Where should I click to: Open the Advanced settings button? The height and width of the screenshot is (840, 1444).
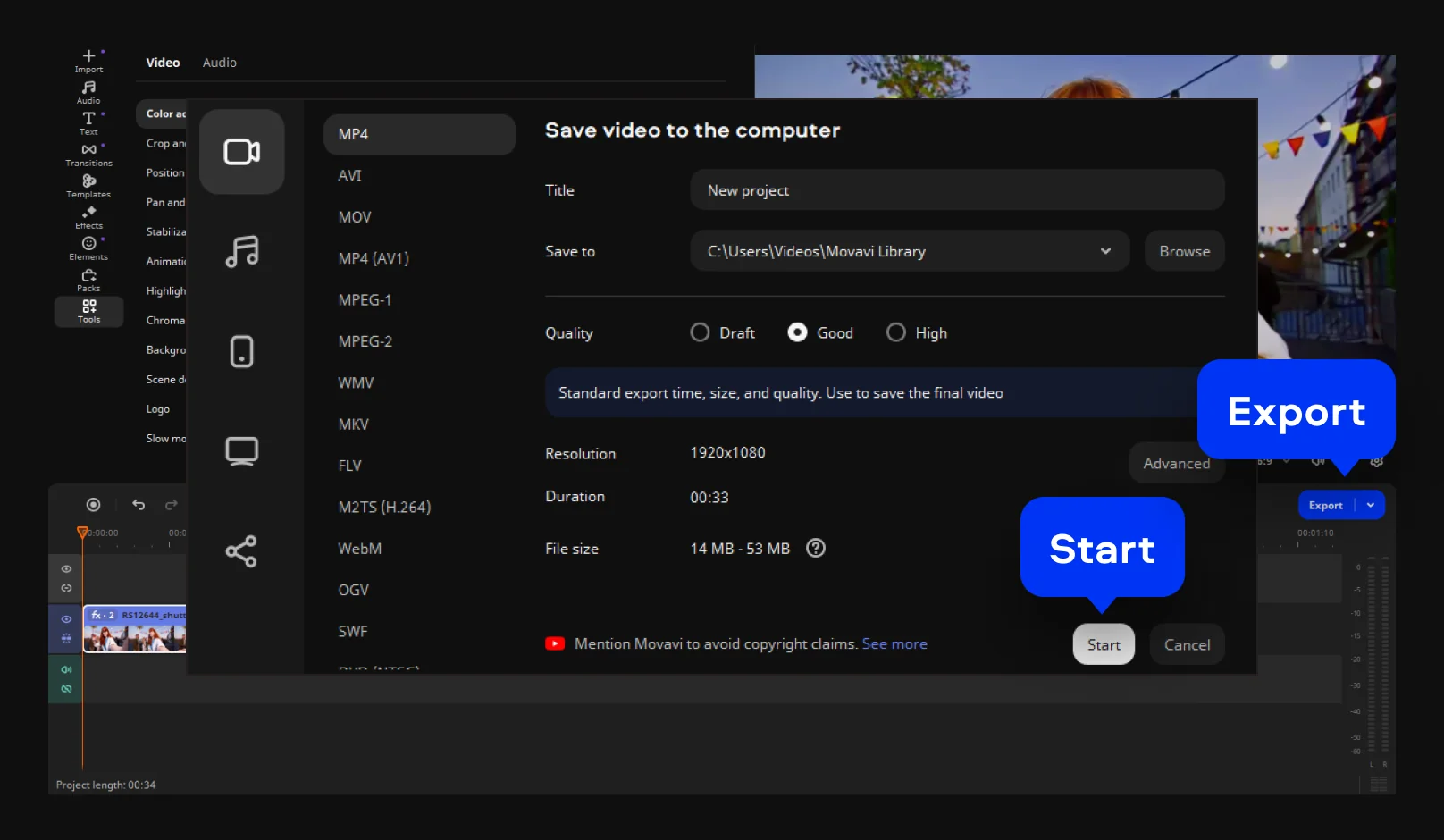(x=1176, y=463)
